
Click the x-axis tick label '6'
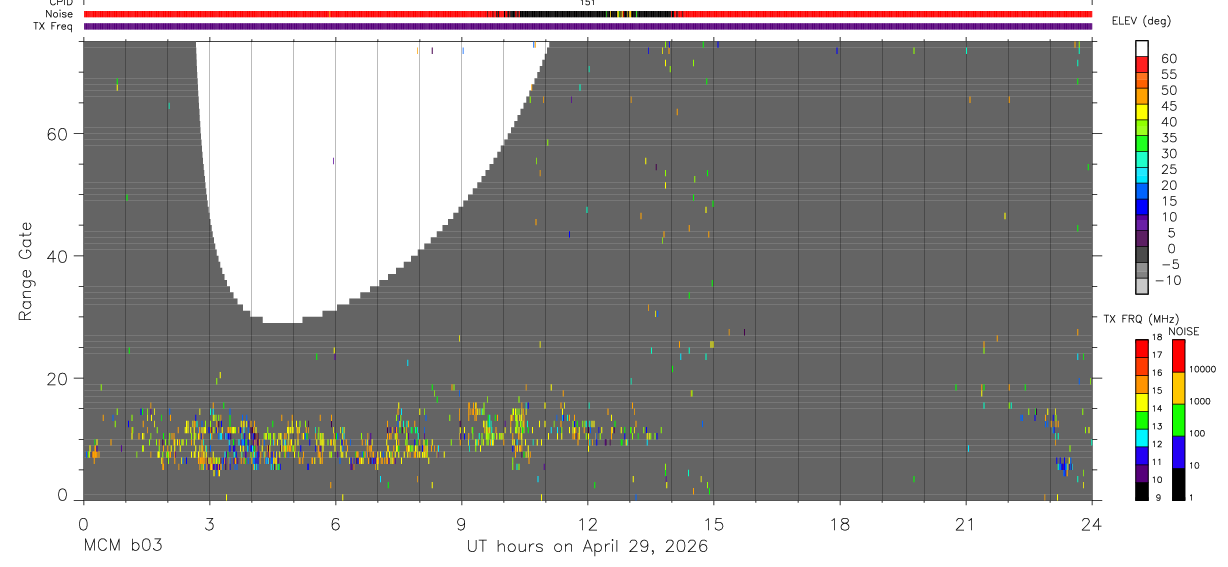coord(335,523)
